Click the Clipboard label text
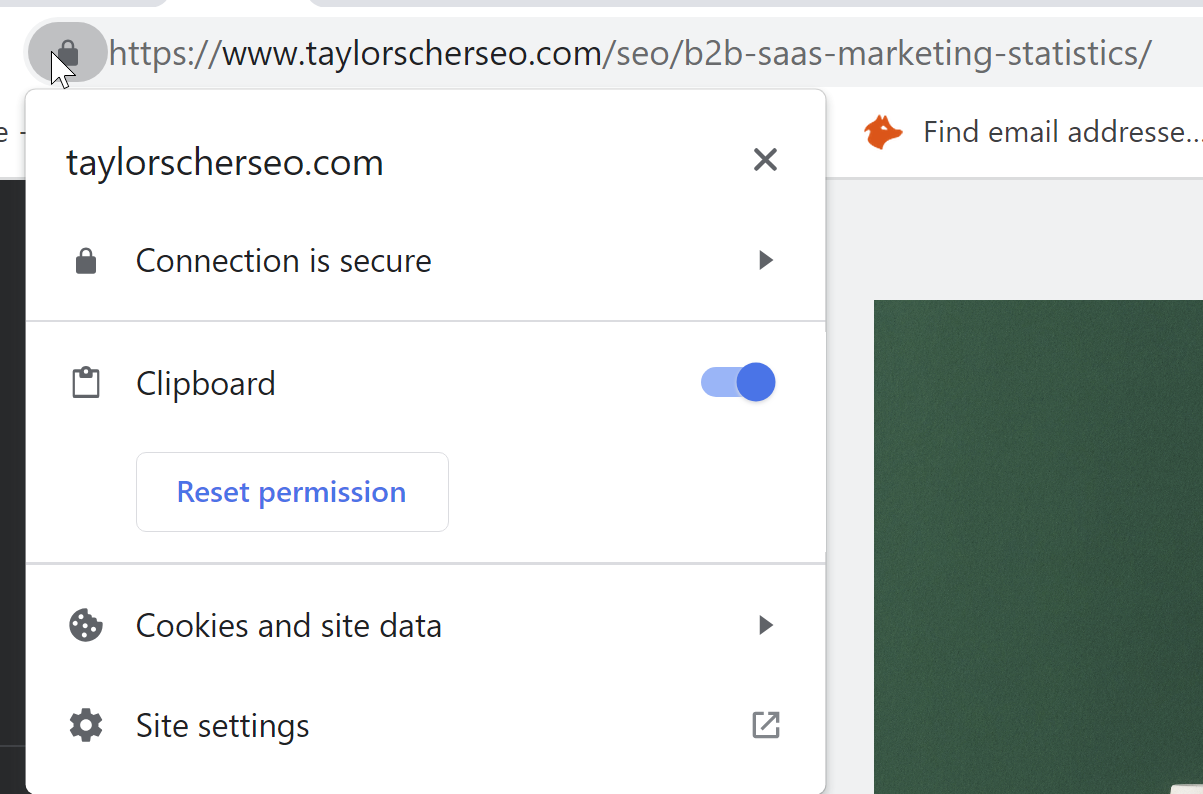The width and height of the screenshot is (1203, 794). click(206, 383)
